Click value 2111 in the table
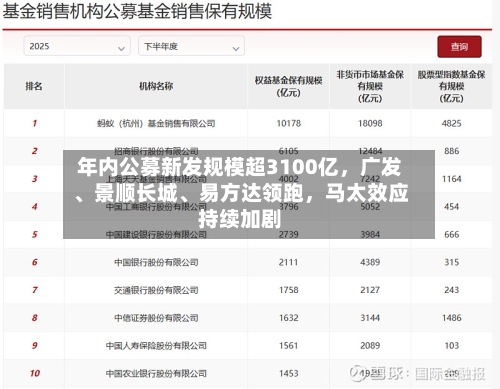Viewport: 500px width, 389px height. pyautogui.click(x=289, y=262)
